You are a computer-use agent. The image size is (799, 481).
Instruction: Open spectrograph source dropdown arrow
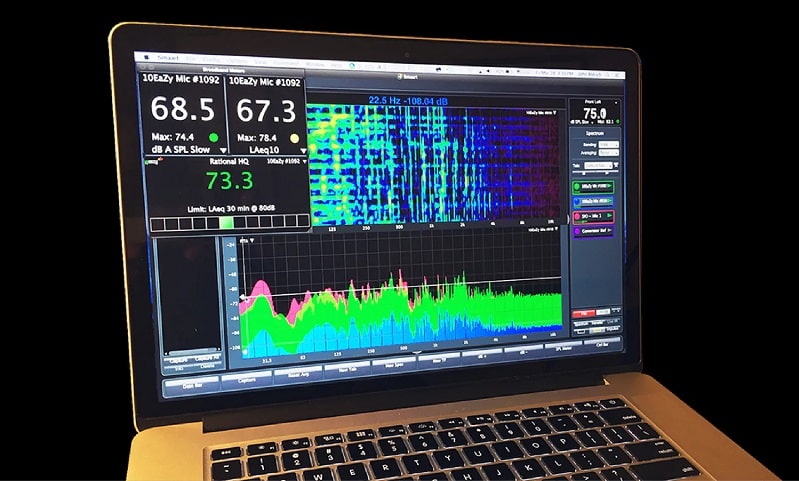[x=554, y=113]
